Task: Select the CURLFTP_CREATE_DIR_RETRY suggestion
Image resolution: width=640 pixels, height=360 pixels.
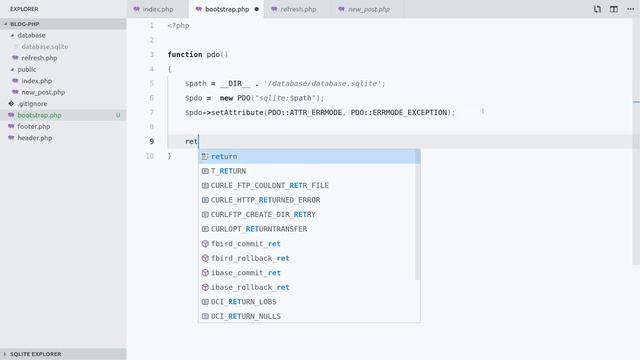Action: (x=309, y=214)
